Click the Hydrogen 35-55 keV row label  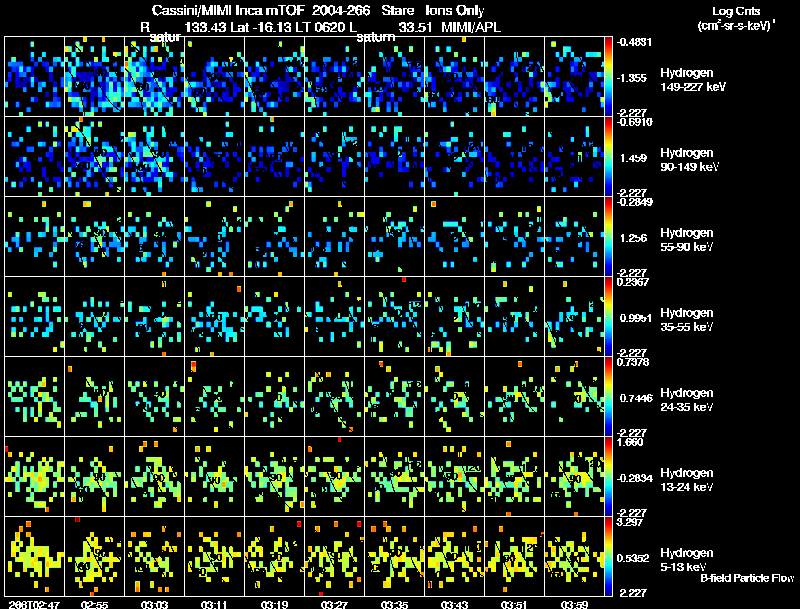(x=686, y=320)
